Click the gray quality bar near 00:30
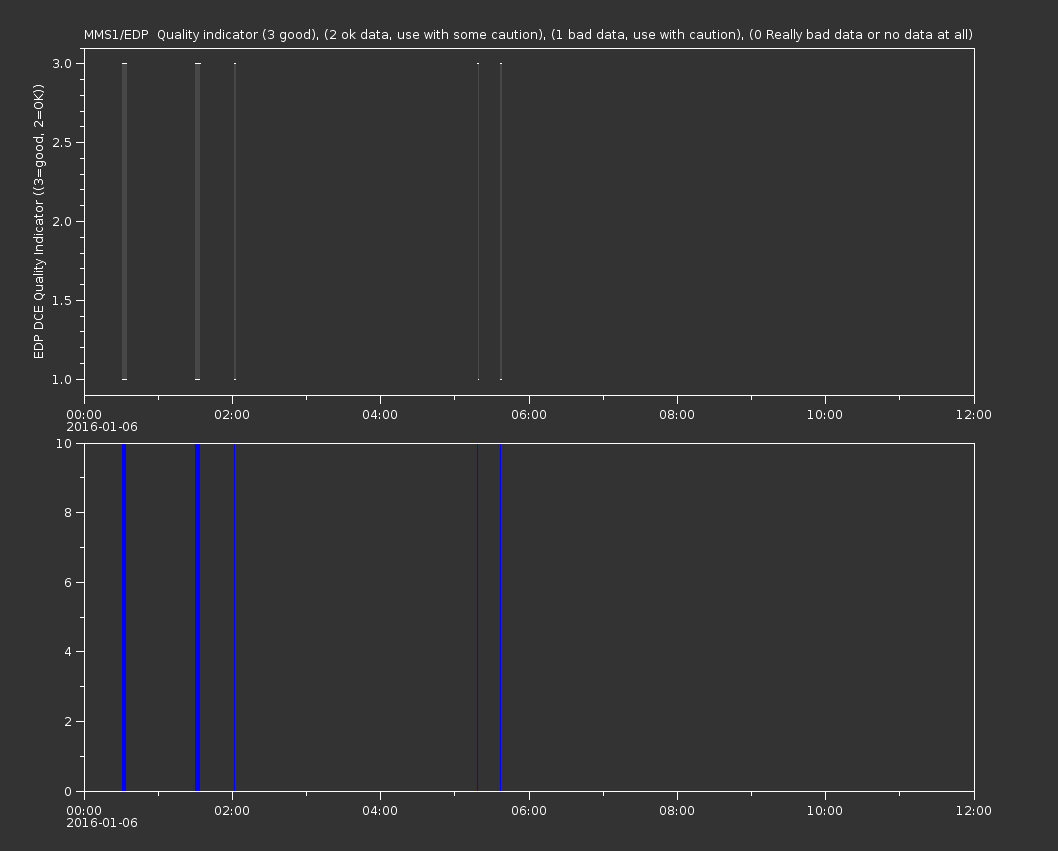The width and height of the screenshot is (1058, 851). 125,221
